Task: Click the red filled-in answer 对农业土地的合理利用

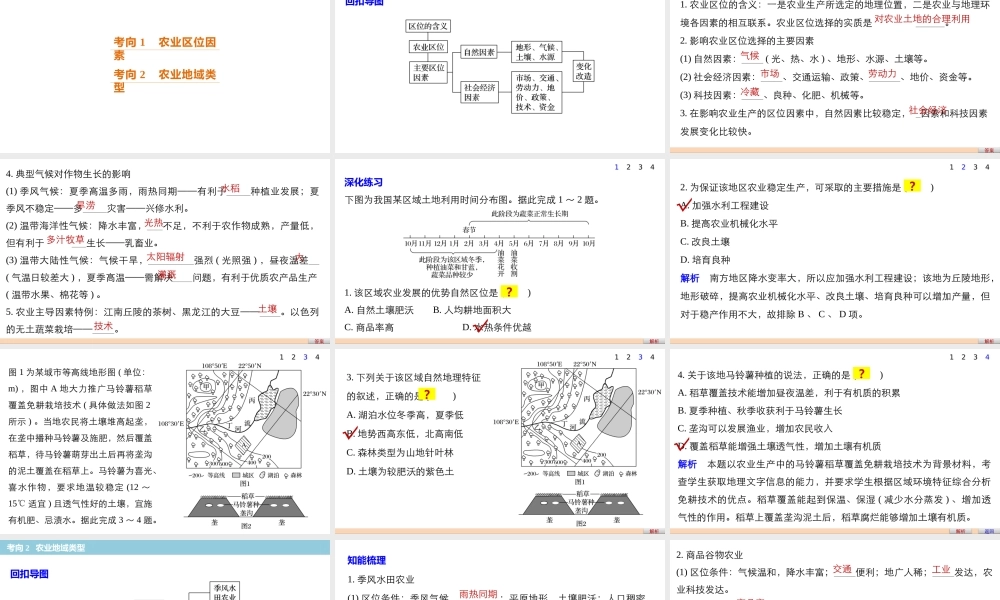Action: (922, 19)
